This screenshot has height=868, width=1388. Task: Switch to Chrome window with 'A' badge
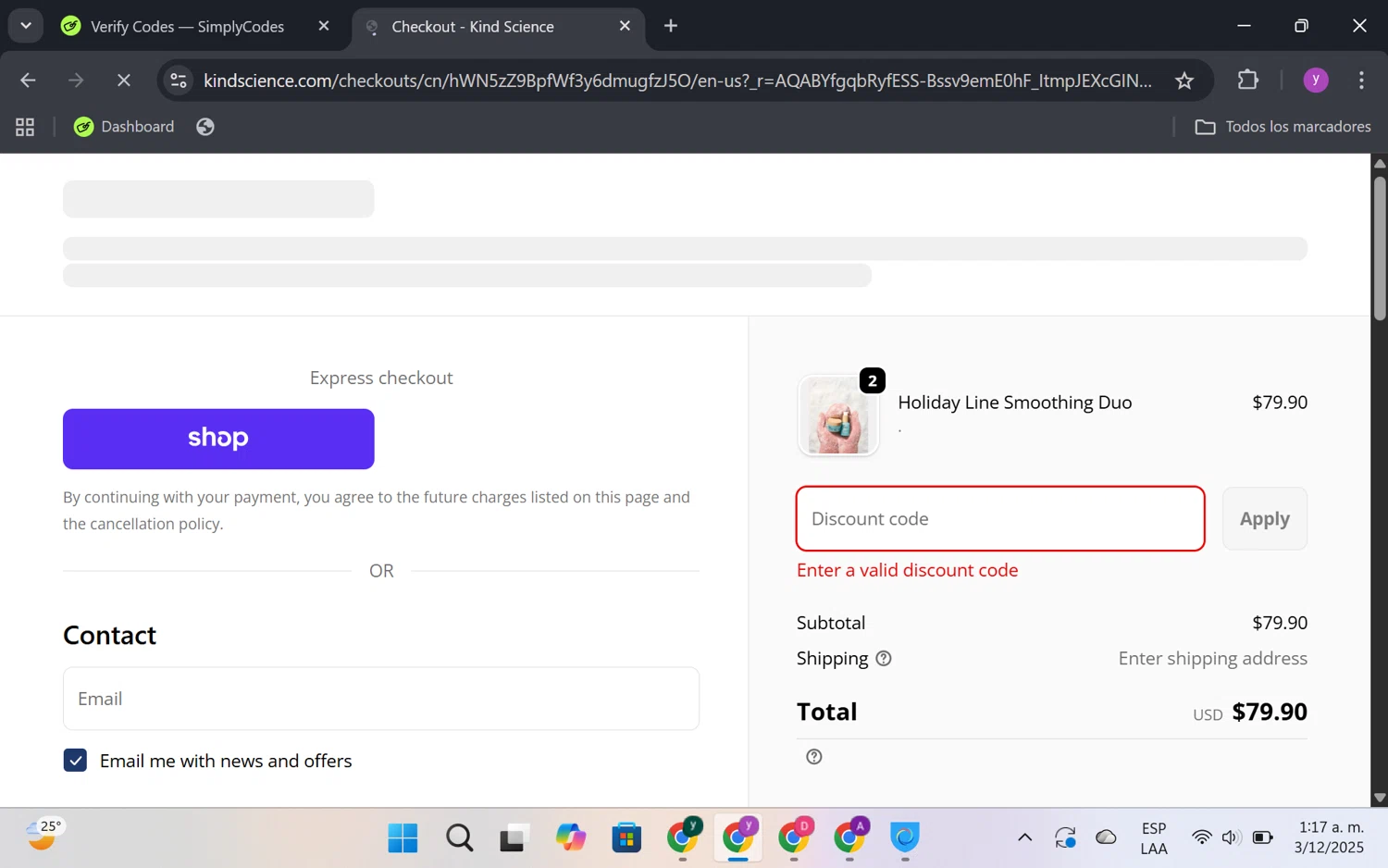(x=849, y=837)
